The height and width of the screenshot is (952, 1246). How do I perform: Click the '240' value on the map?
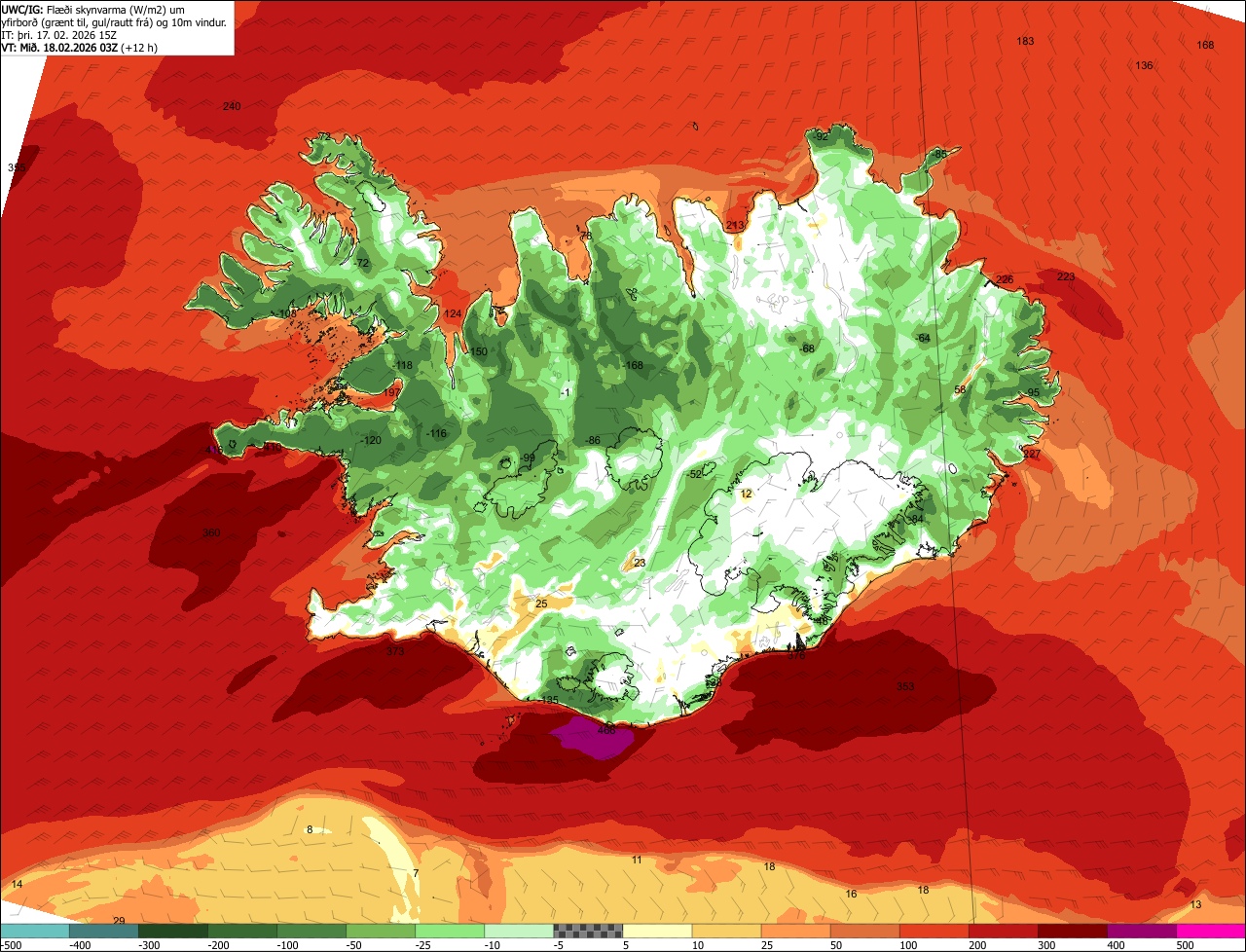[x=232, y=106]
